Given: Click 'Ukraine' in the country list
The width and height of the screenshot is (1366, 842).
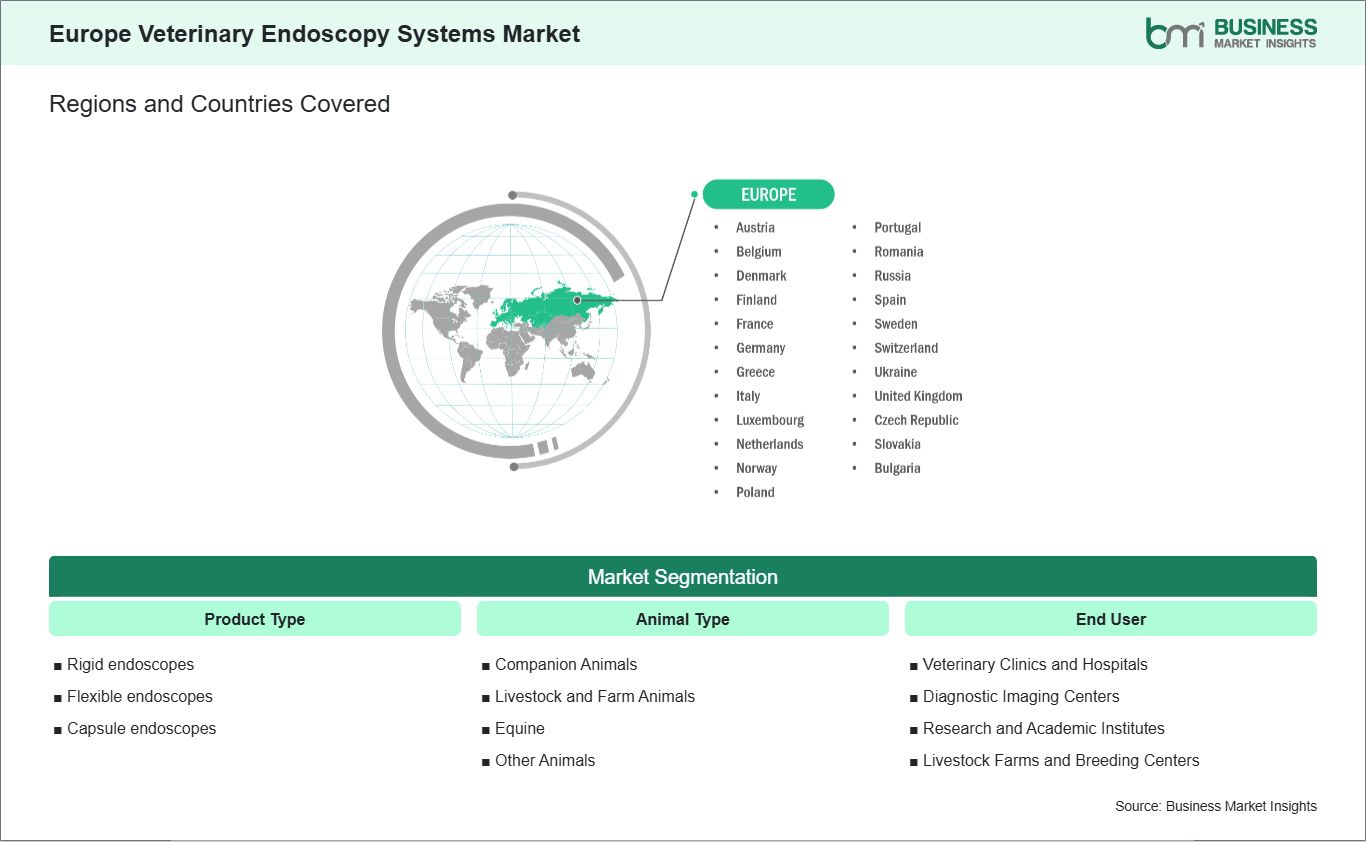Looking at the screenshot, I should 895,372.
